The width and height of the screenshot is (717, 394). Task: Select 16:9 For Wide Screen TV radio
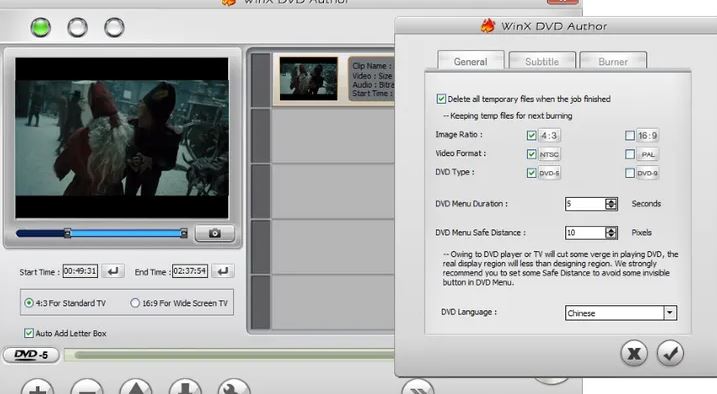135,303
